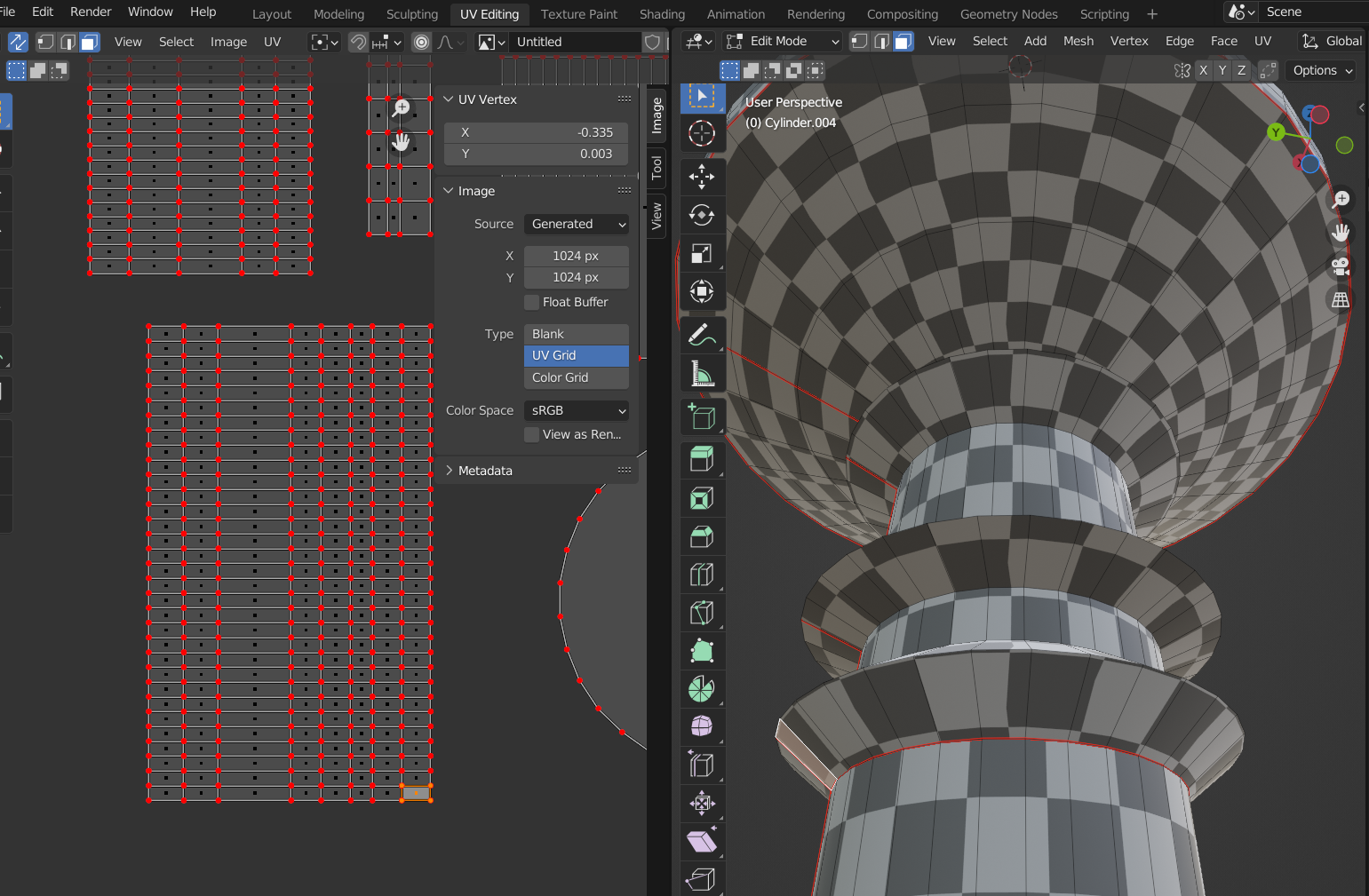
Task: Set generated image type to Color Grid
Action: [577, 377]
